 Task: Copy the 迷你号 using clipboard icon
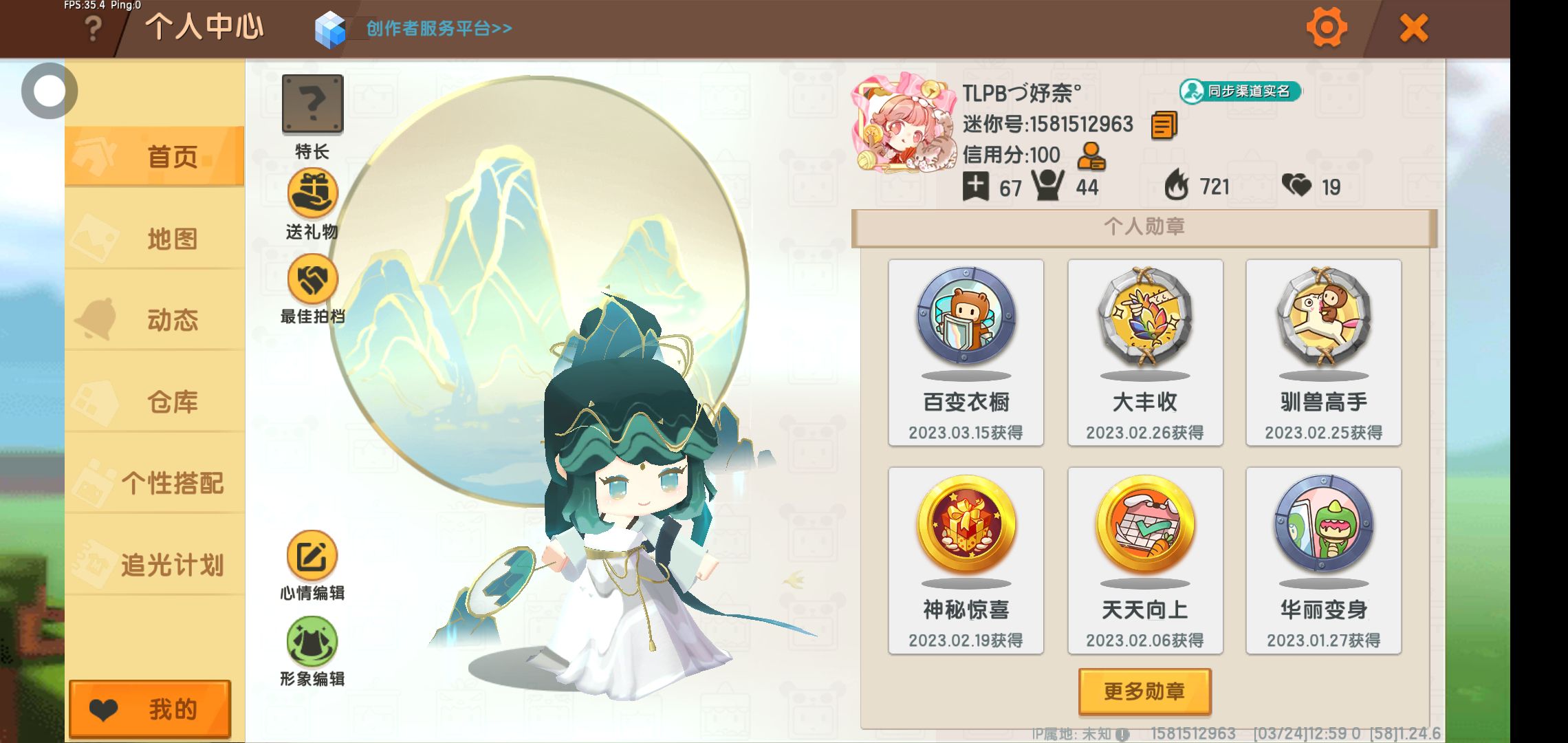point(1164,125)
